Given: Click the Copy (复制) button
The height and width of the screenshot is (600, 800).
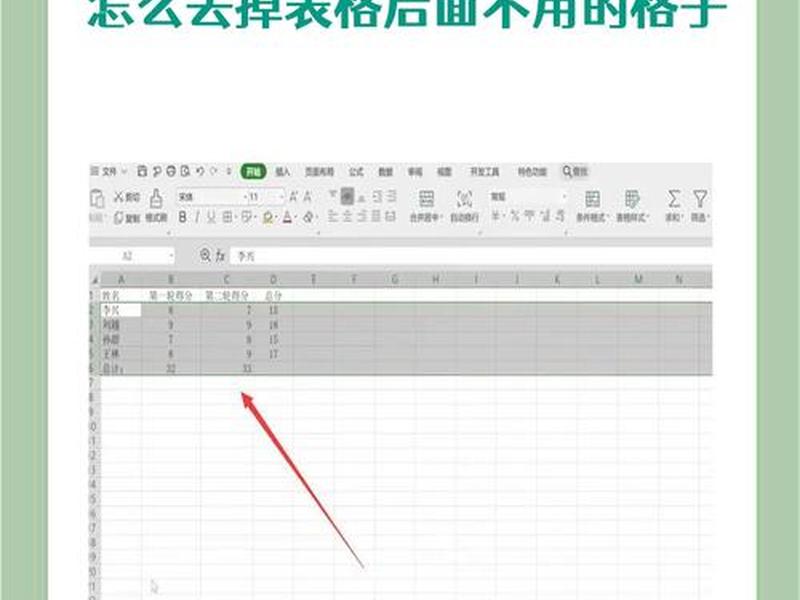Looking at the screenshot, I should (x=127, y=218).
